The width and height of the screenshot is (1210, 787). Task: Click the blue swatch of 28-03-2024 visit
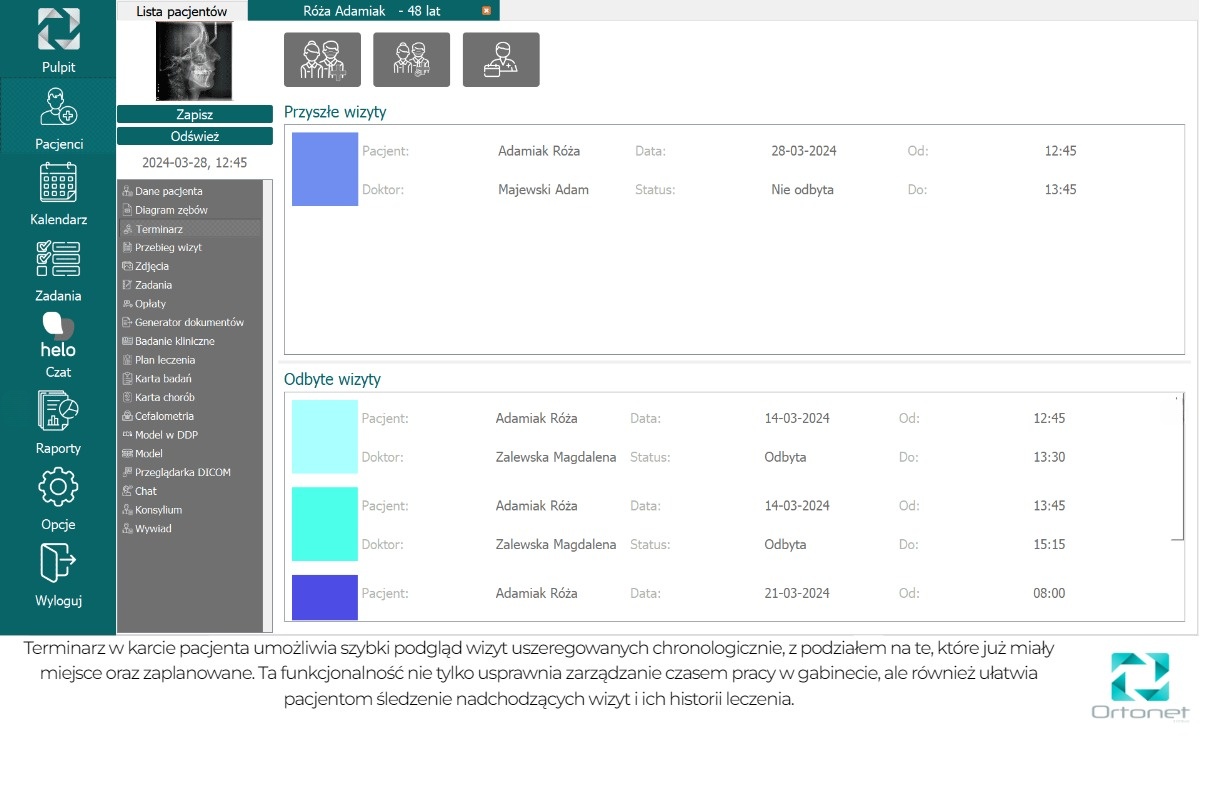click(325, 170)
